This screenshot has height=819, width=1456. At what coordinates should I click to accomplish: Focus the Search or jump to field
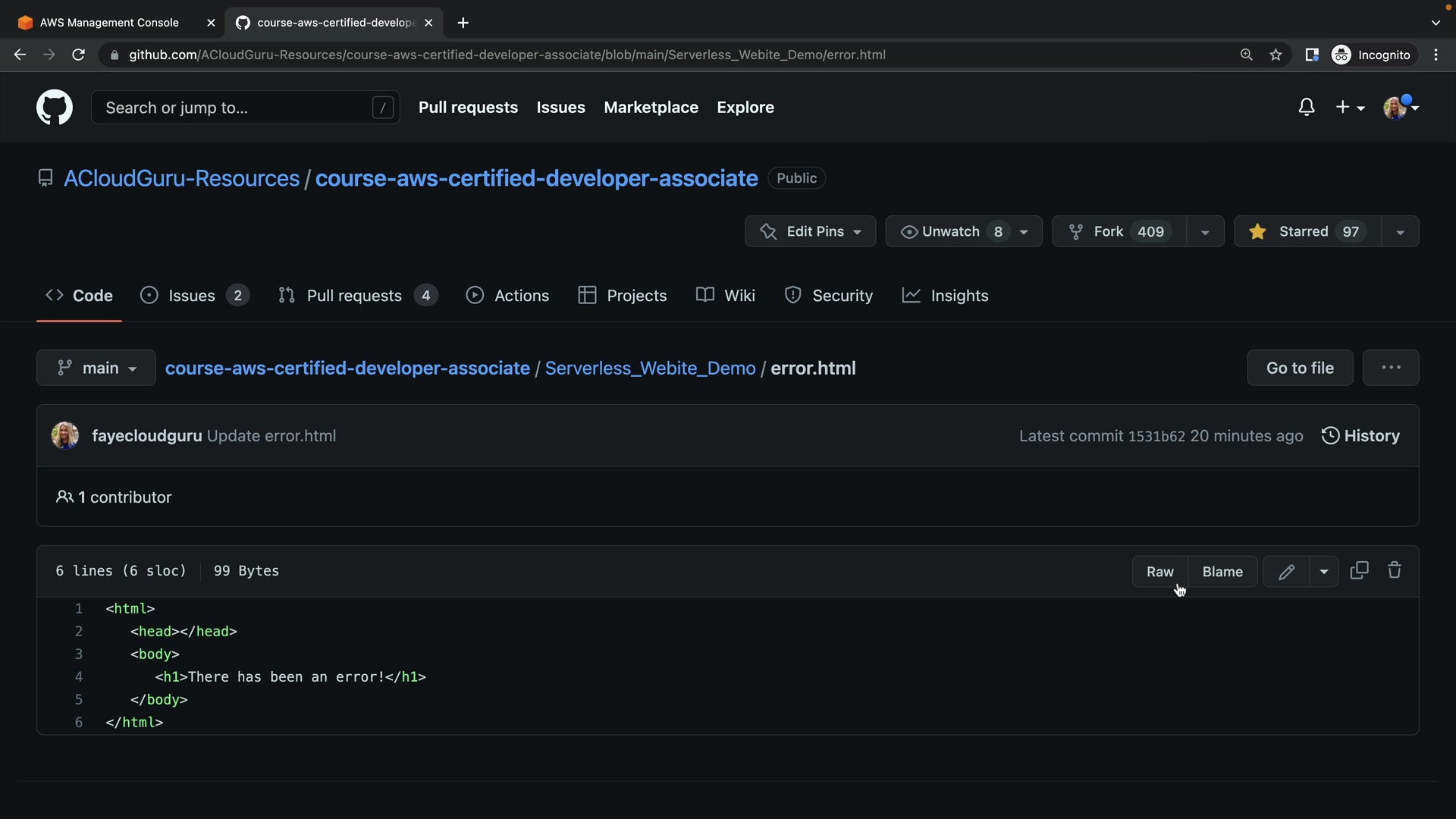(235, 108)
